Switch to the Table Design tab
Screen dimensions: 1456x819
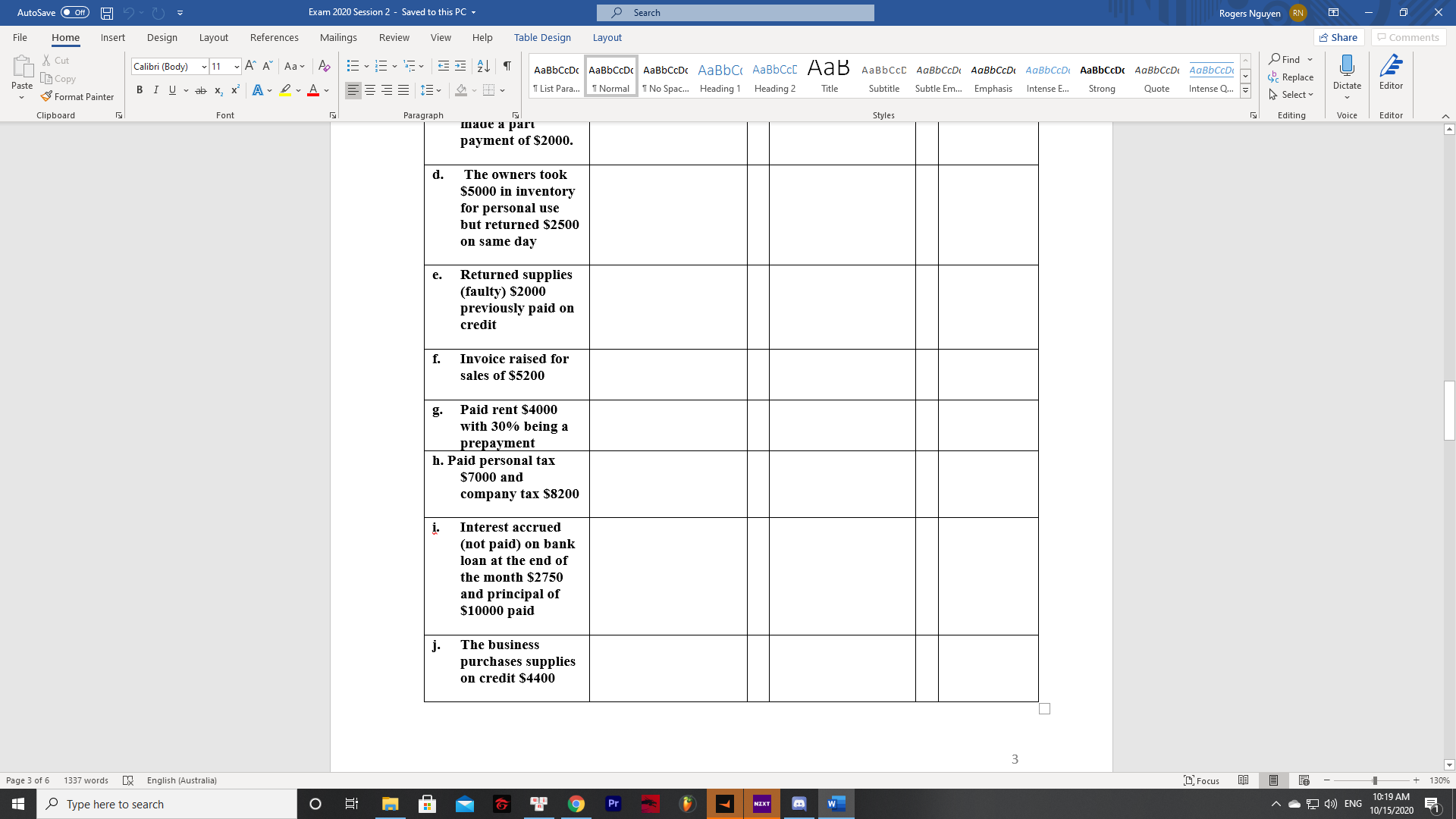pos(542,37)
